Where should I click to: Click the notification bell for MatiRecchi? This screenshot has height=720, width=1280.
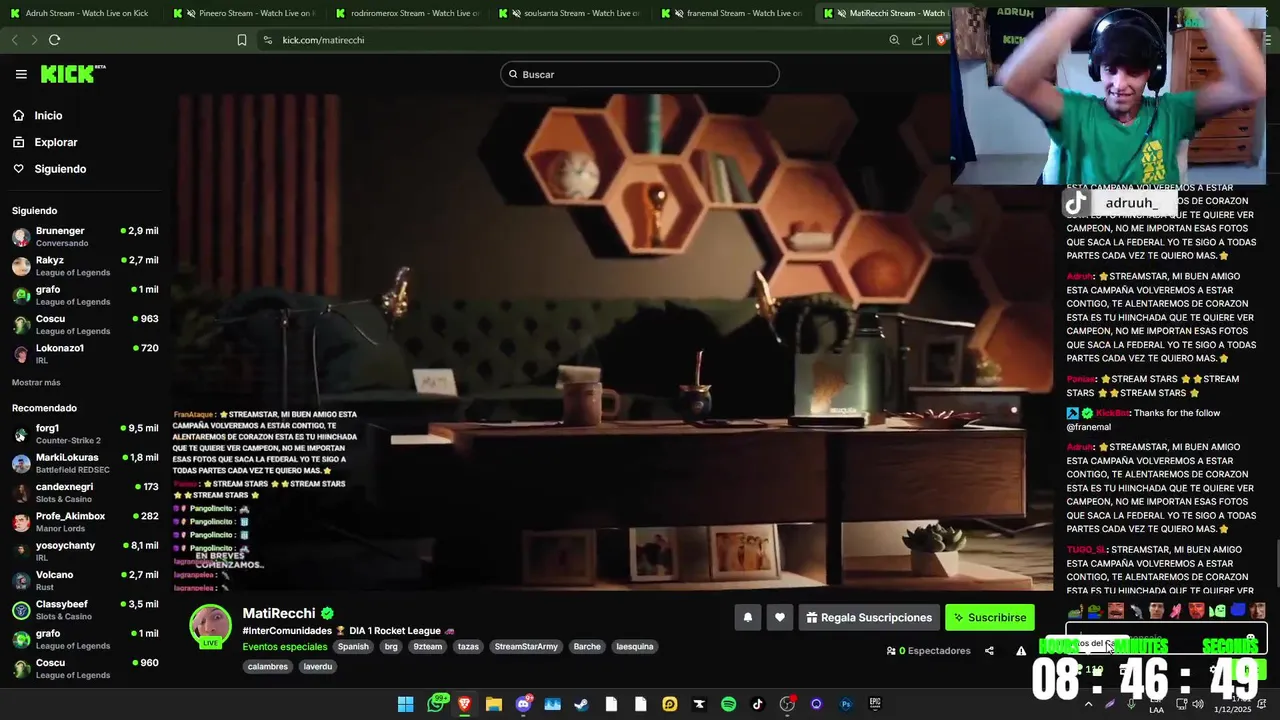pyautogui.click(x=747, y=618)
